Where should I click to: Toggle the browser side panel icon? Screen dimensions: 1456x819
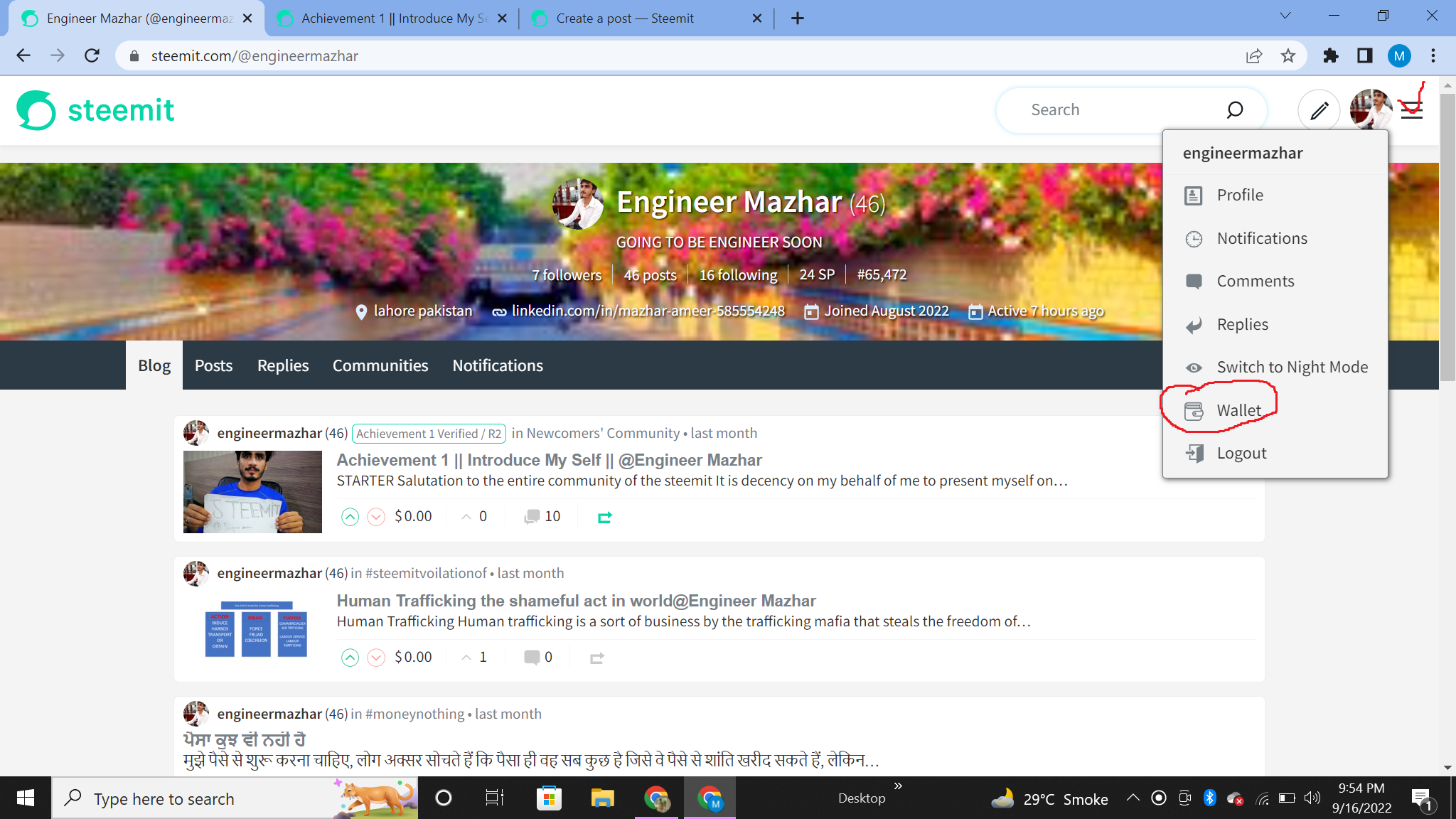tap(1364, 55)
